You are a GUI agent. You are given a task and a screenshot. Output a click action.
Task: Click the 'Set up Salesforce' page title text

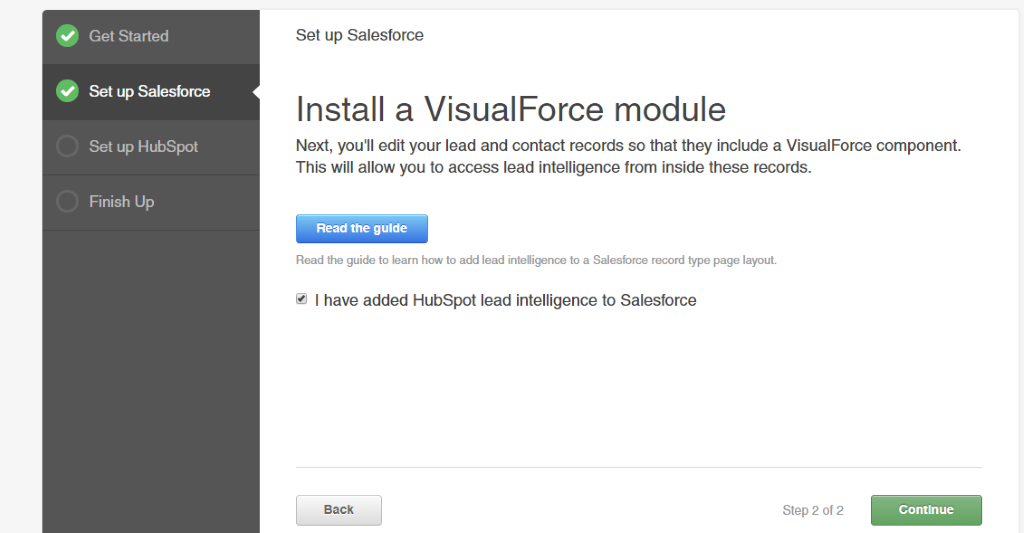coord(359,35)
